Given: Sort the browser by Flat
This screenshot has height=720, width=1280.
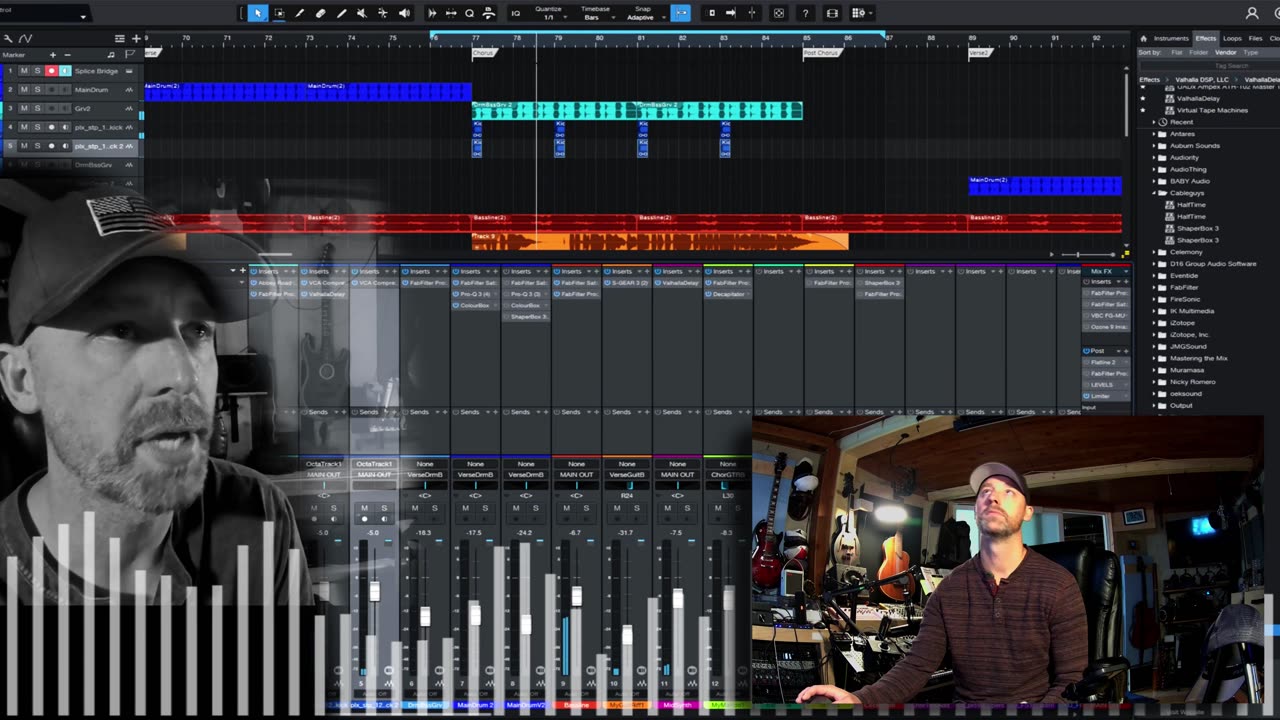Looking at the screenshot, I should (1177, 52).
